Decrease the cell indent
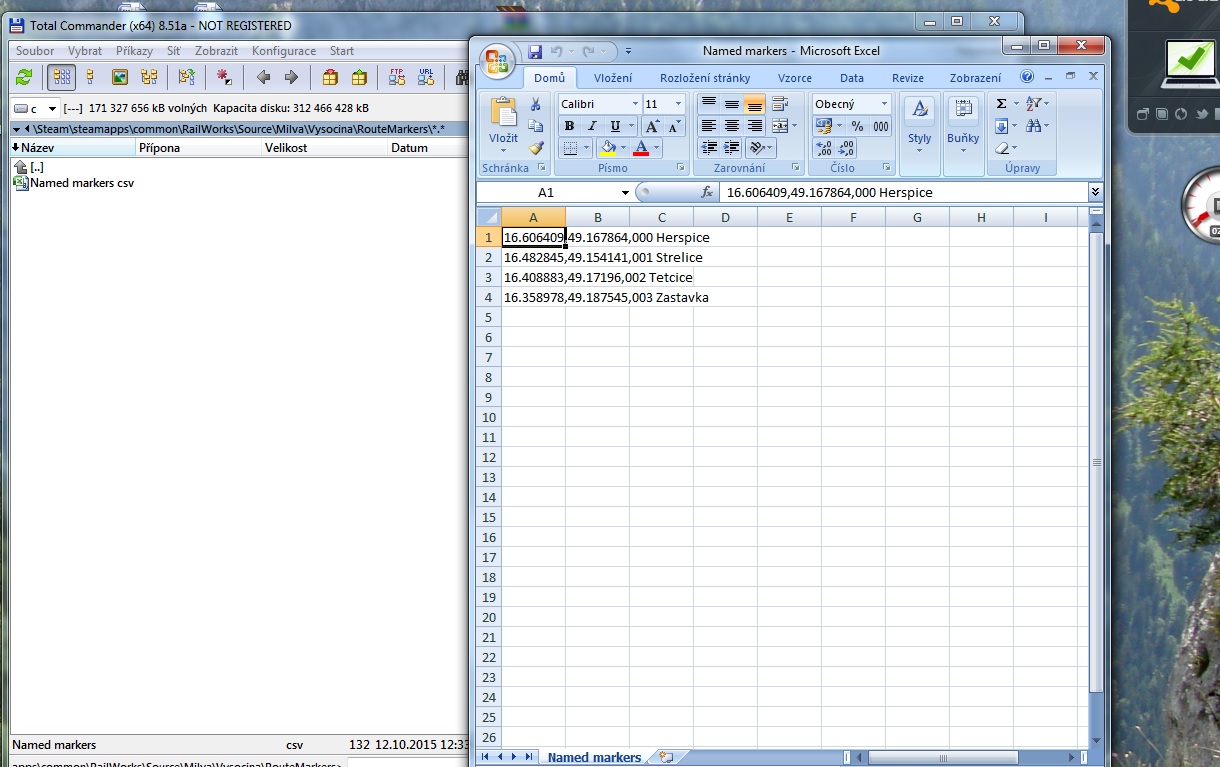 [x=708, y=148]
